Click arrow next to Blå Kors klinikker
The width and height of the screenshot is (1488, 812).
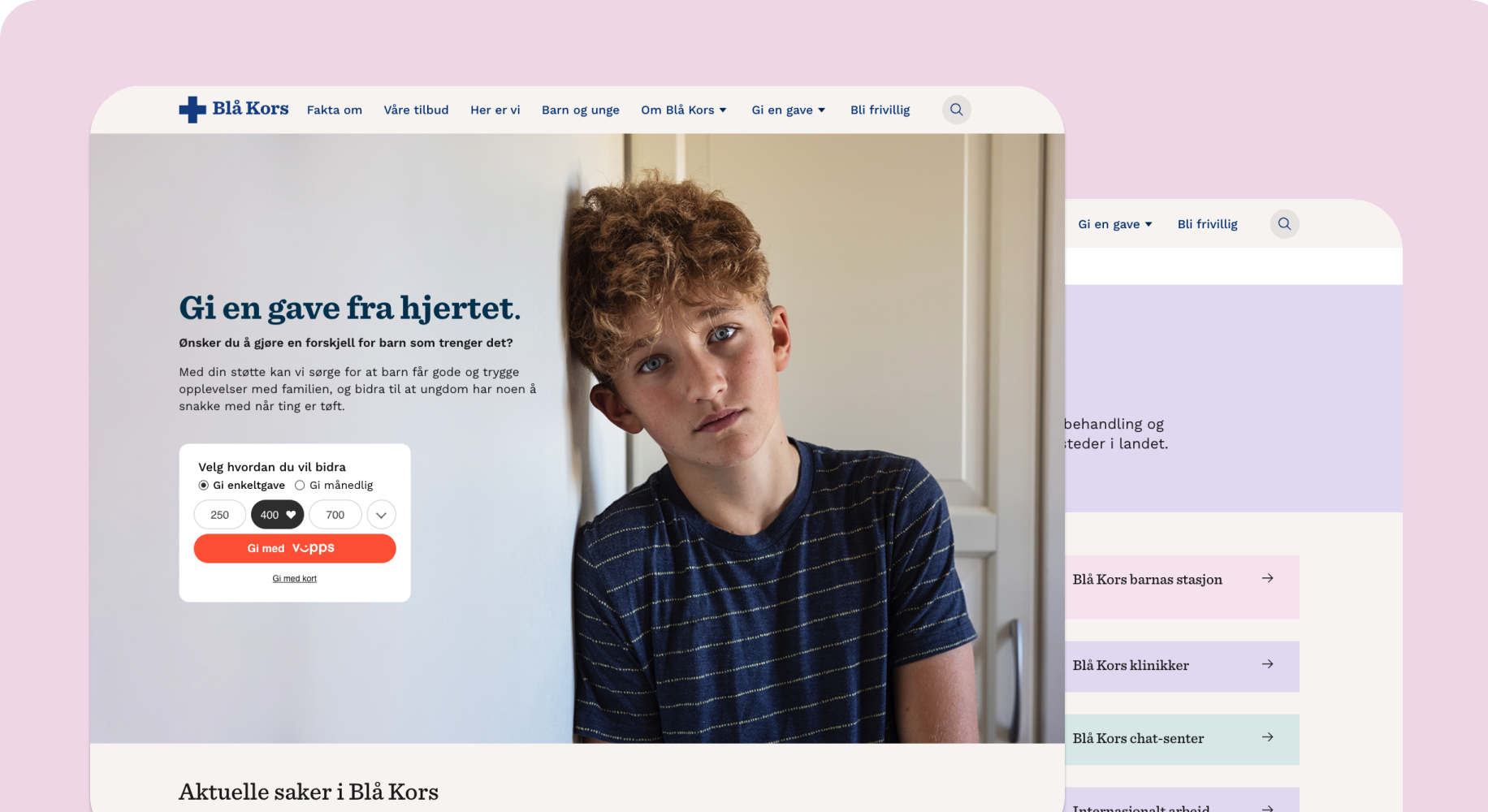1267,664
